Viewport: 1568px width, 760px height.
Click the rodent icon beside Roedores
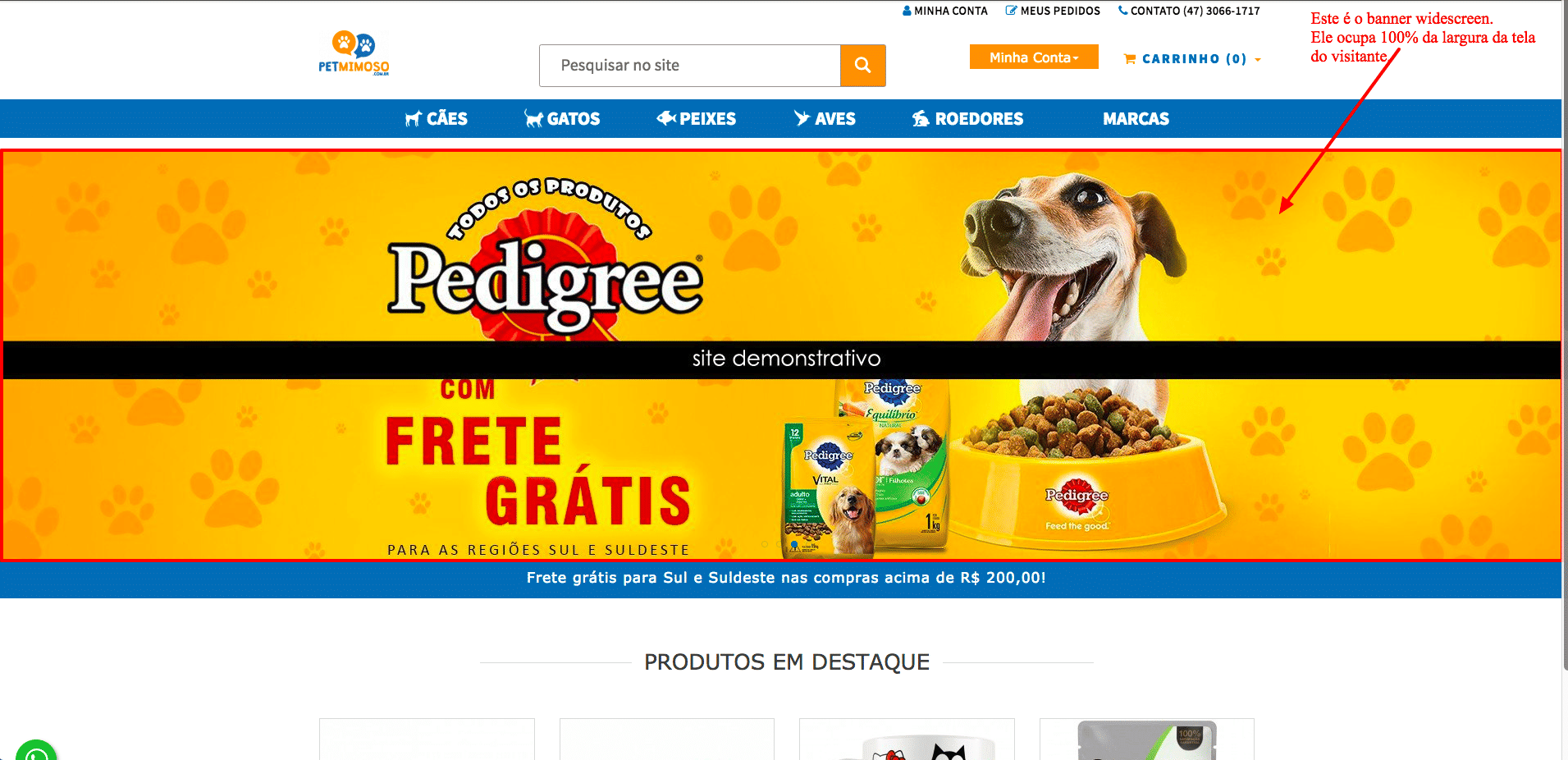(x=921, y=119)
